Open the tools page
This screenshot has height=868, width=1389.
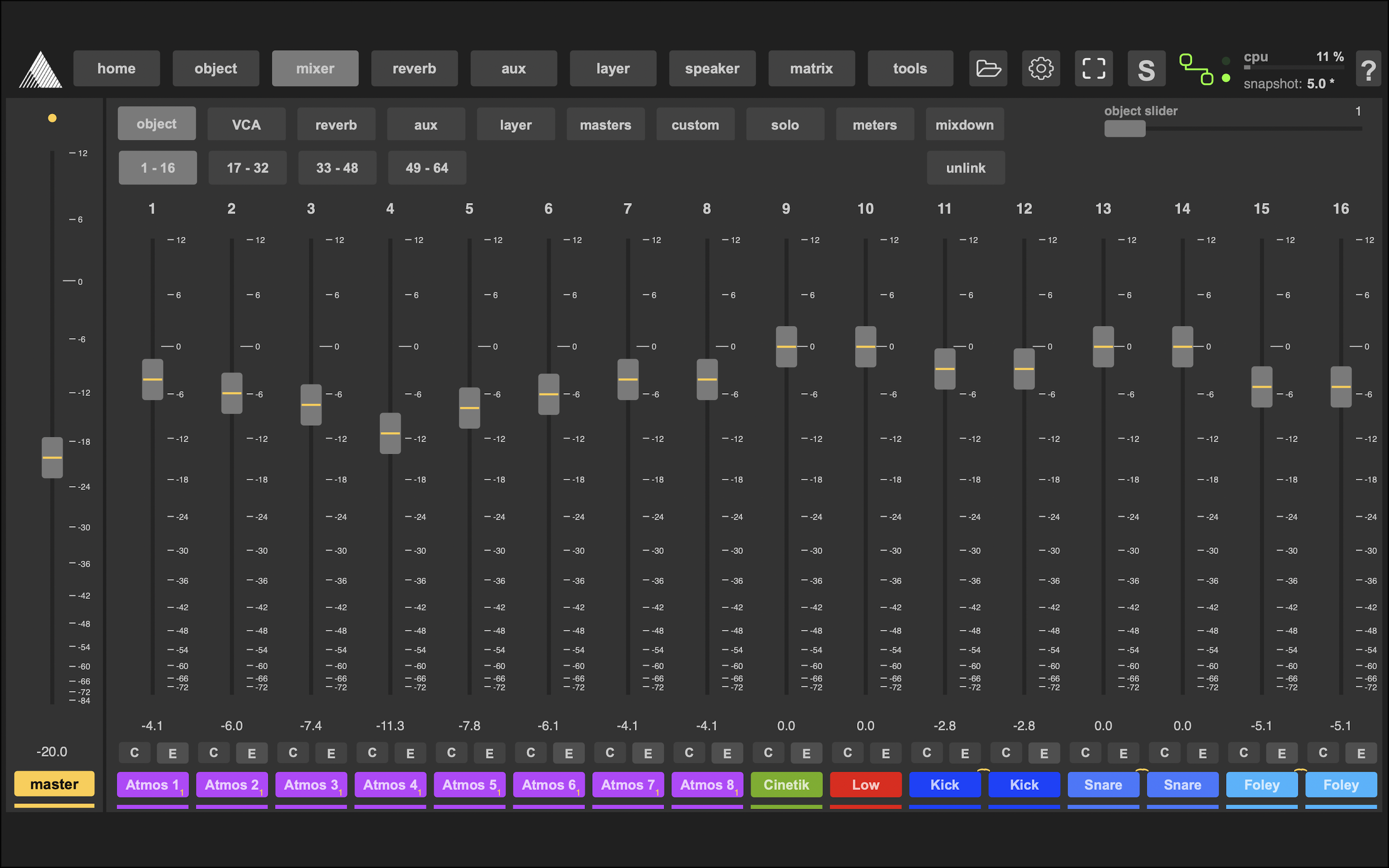pyautogui.click(x=910, y=68)
